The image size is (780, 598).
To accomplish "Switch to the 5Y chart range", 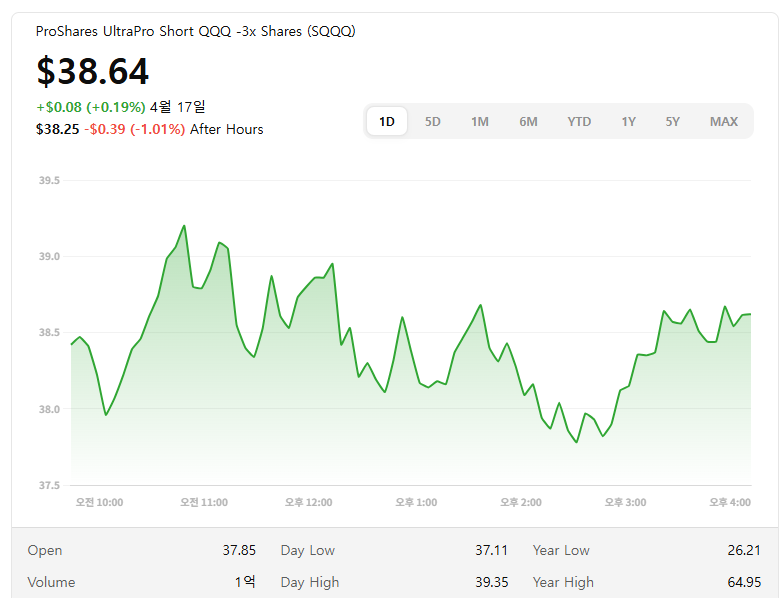I will coord(672,121).
